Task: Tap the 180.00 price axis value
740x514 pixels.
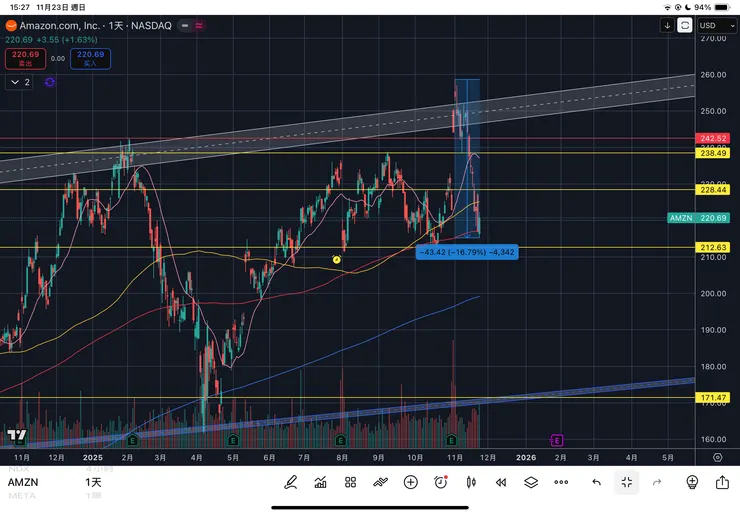Action: [x=713, y=366]
